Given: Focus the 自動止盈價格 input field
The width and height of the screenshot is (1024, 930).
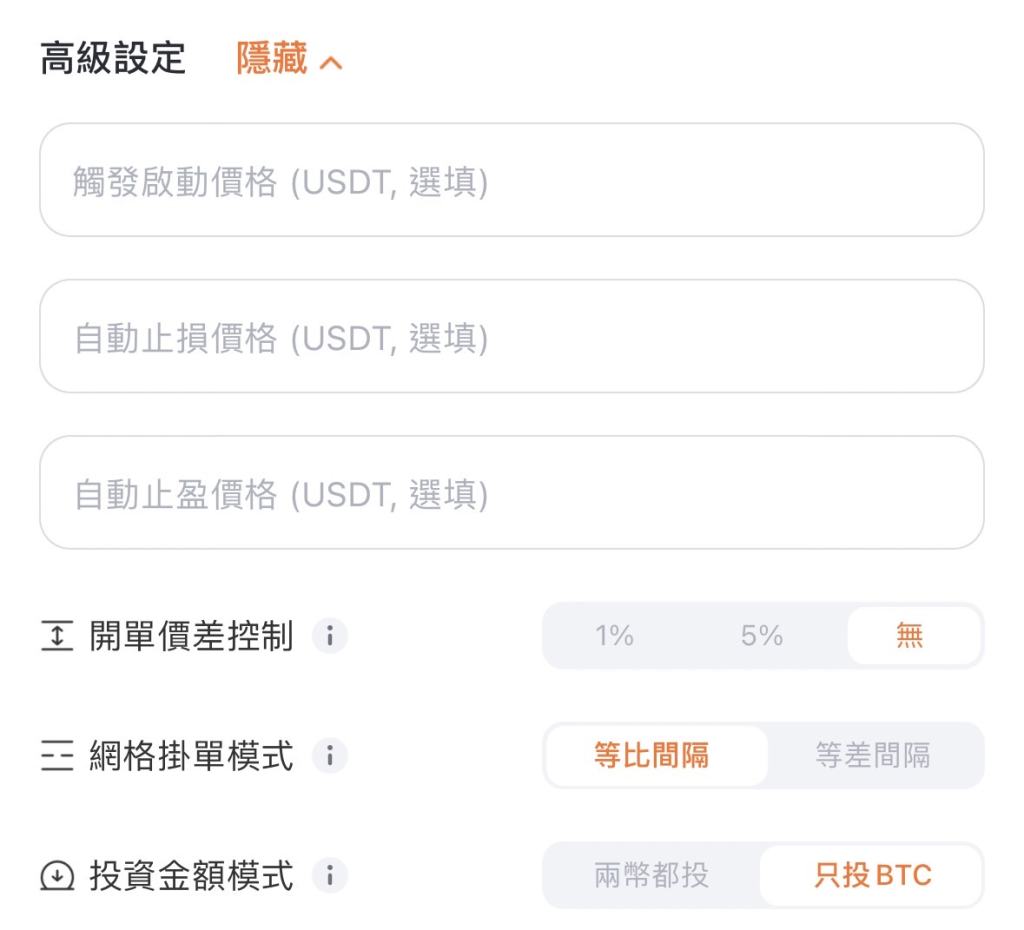Looking at the screenshot, I should pyautogui.click(x=512, y=493).
